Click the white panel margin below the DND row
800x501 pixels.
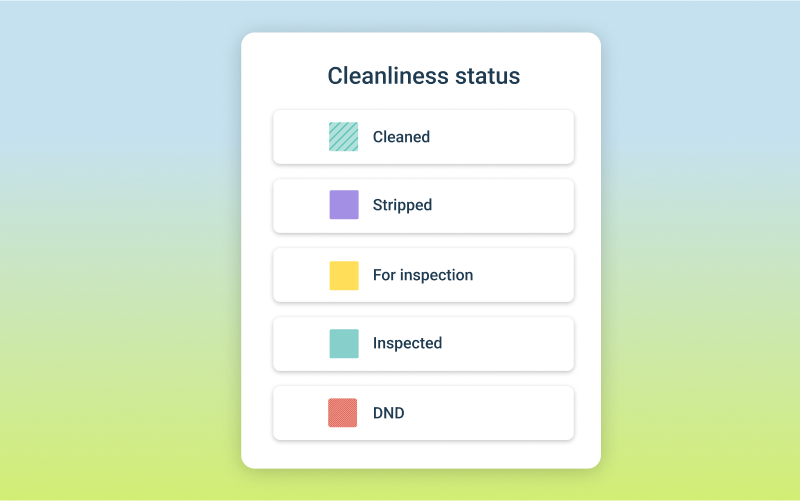click(x=420, y=454)
